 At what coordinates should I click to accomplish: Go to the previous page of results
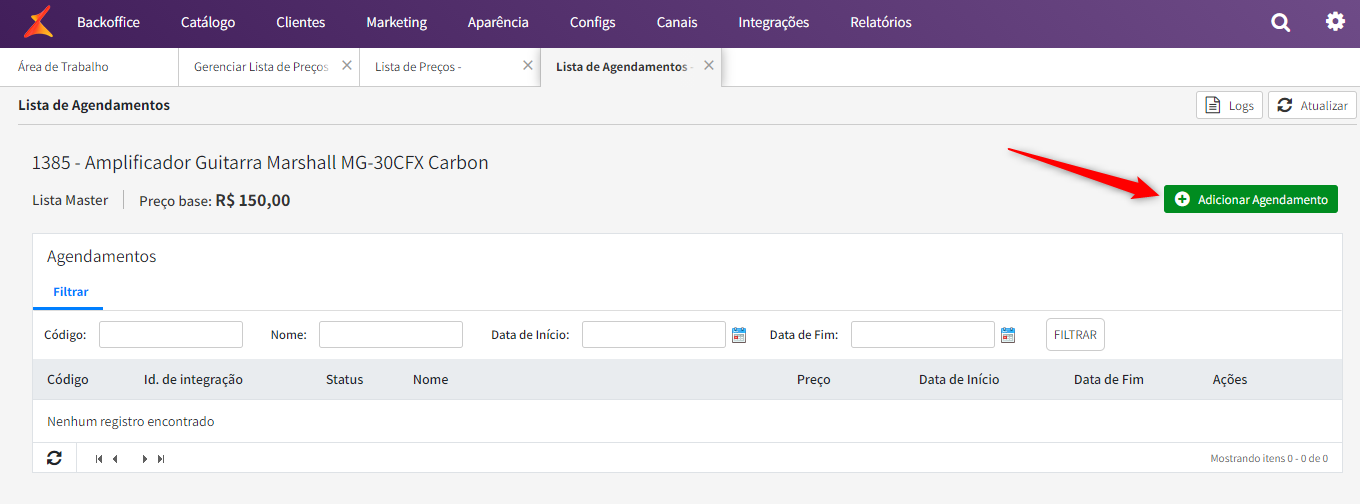115,459
